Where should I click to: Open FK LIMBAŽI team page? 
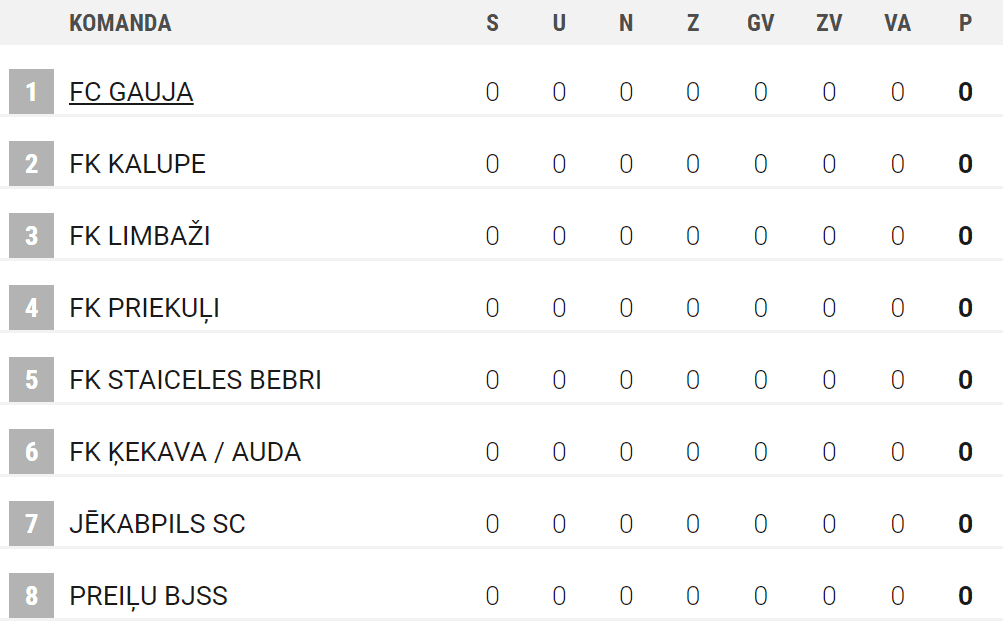tap(139, 236)
